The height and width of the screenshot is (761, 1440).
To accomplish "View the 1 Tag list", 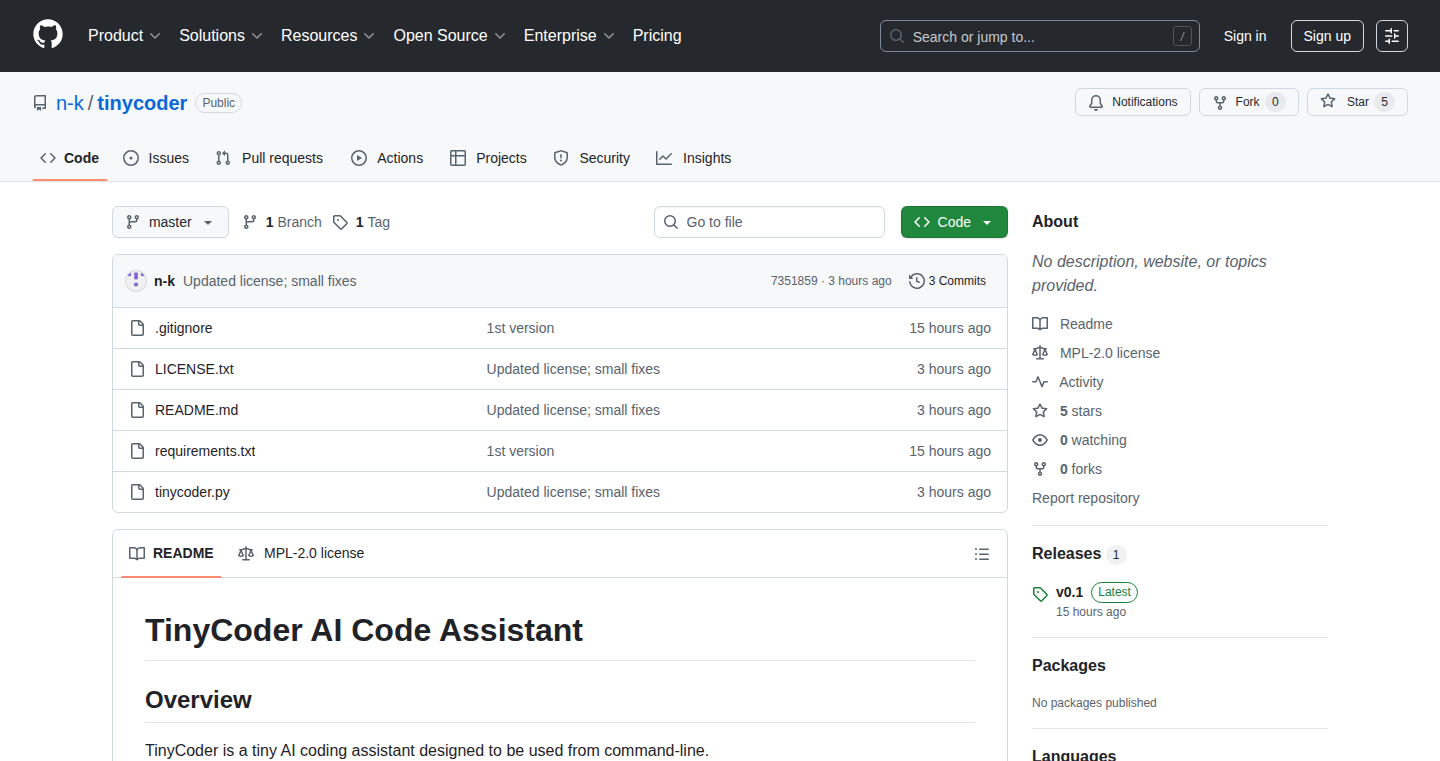I will (361, 222).
